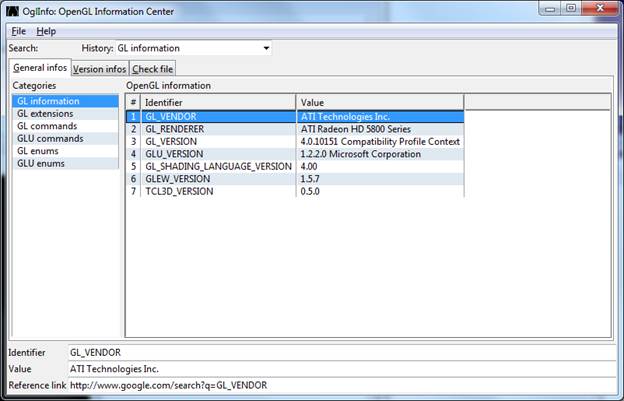The width and height of the screenshot is (624, 401).
Task: Minimize the OglInfo window
Action: tap(547, 9)
